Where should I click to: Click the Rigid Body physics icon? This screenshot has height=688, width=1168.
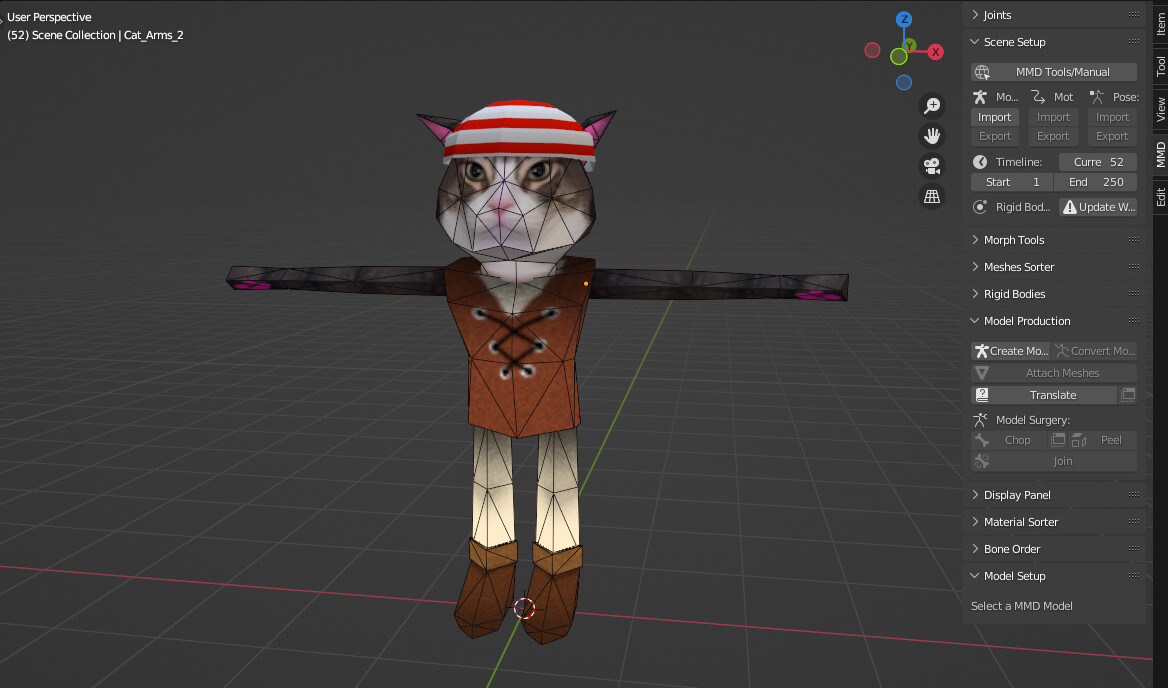tap(979, 206)
